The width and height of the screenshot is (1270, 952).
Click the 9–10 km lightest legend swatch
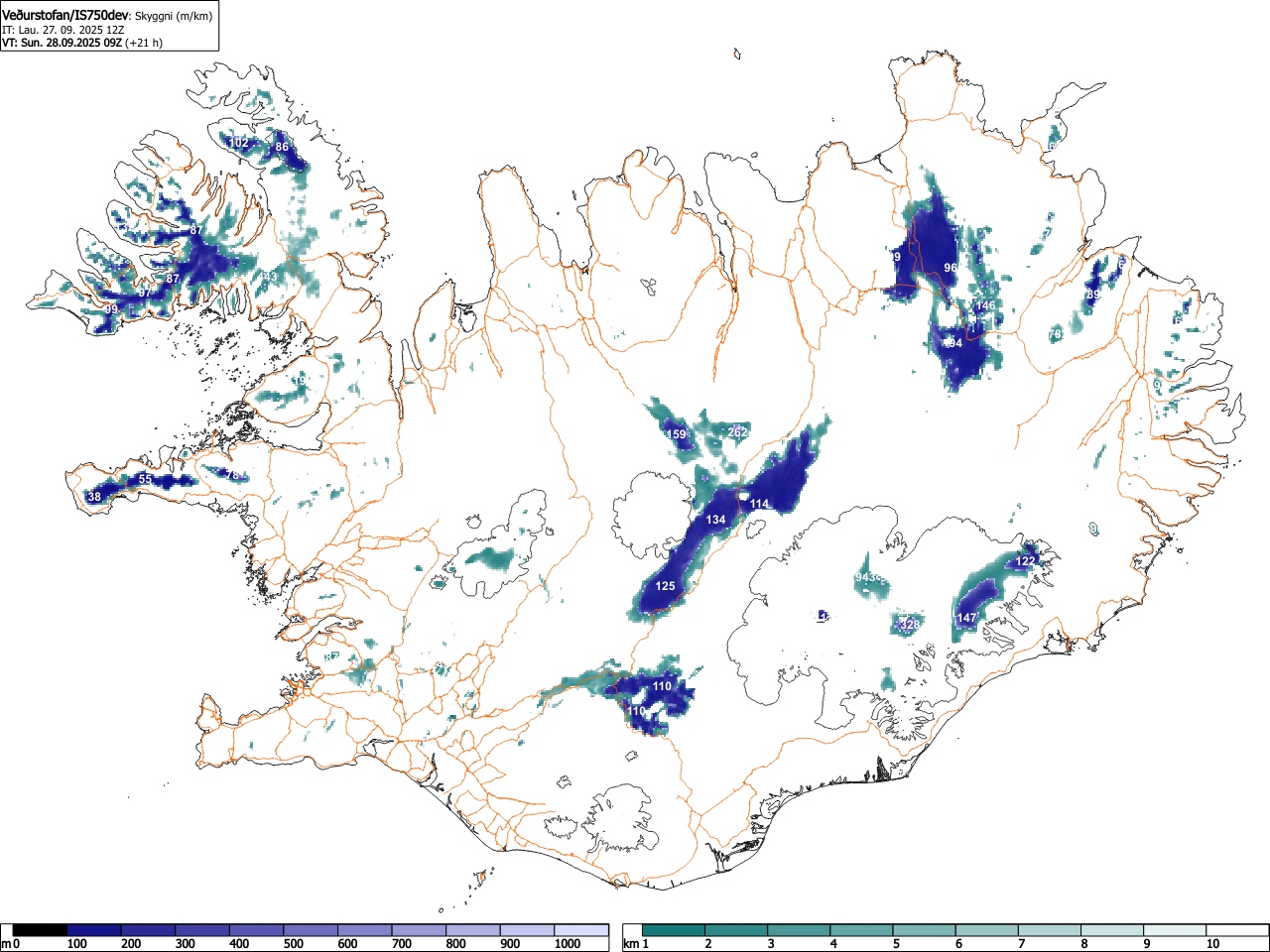(1176, 930)
